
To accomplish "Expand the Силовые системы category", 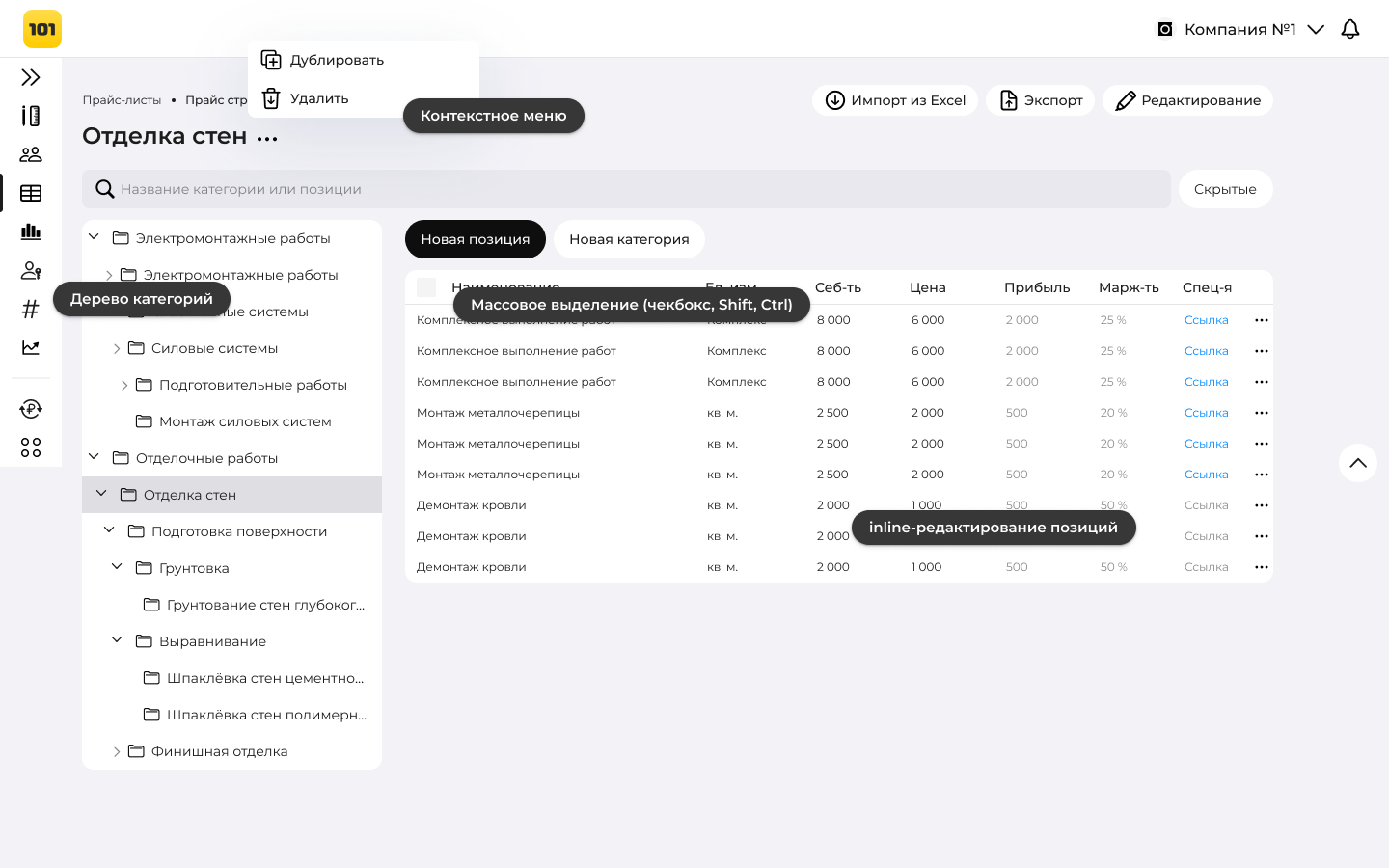I will coord(117,348).
